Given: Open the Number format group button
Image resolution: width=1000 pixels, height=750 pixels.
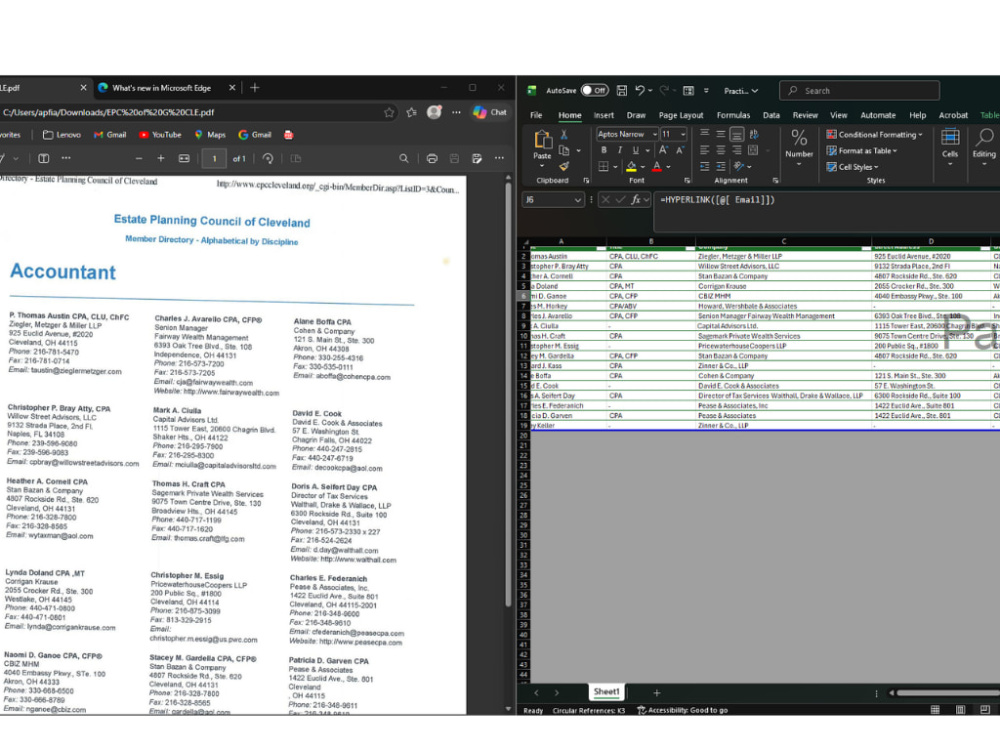Looking at the screenshot, I should pyautogui.click(x=799, y=148).
